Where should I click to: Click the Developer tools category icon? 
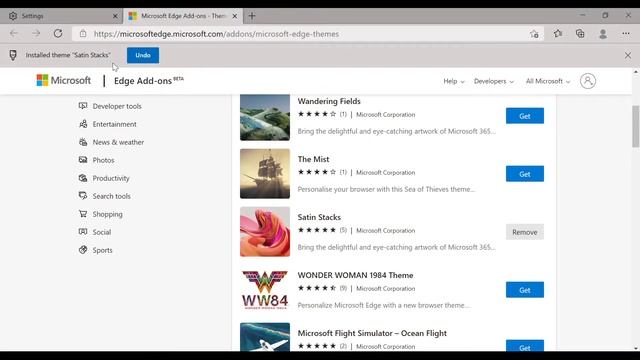(83, 106)
